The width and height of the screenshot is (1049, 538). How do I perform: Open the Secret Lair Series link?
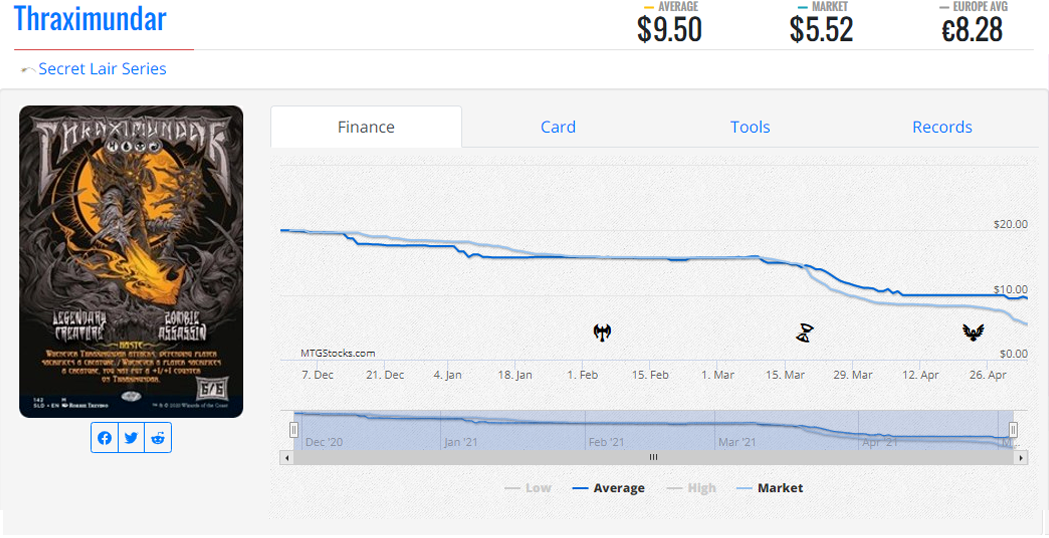pyautogui.click(x=102, y=69)
